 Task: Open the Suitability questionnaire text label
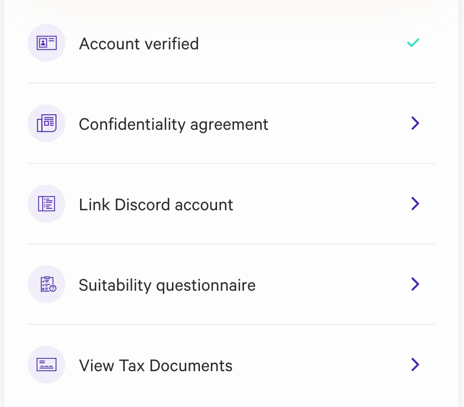167,286
